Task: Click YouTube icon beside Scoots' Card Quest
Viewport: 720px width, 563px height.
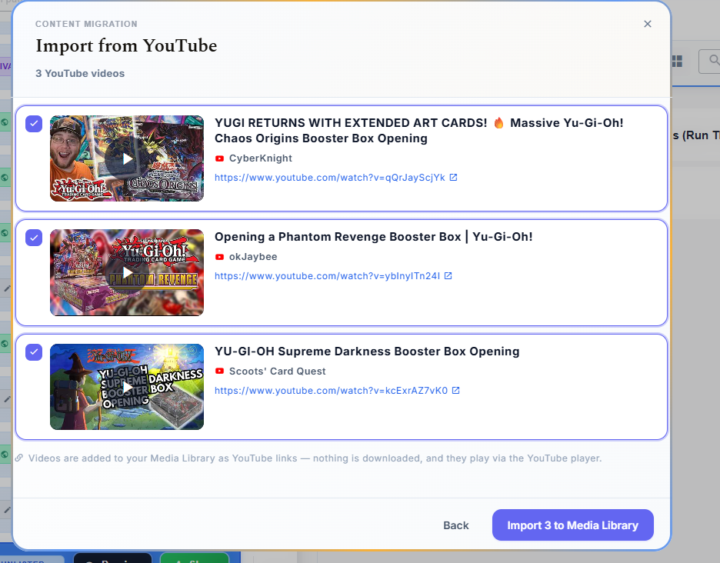Action: click(x=219, y=371)
